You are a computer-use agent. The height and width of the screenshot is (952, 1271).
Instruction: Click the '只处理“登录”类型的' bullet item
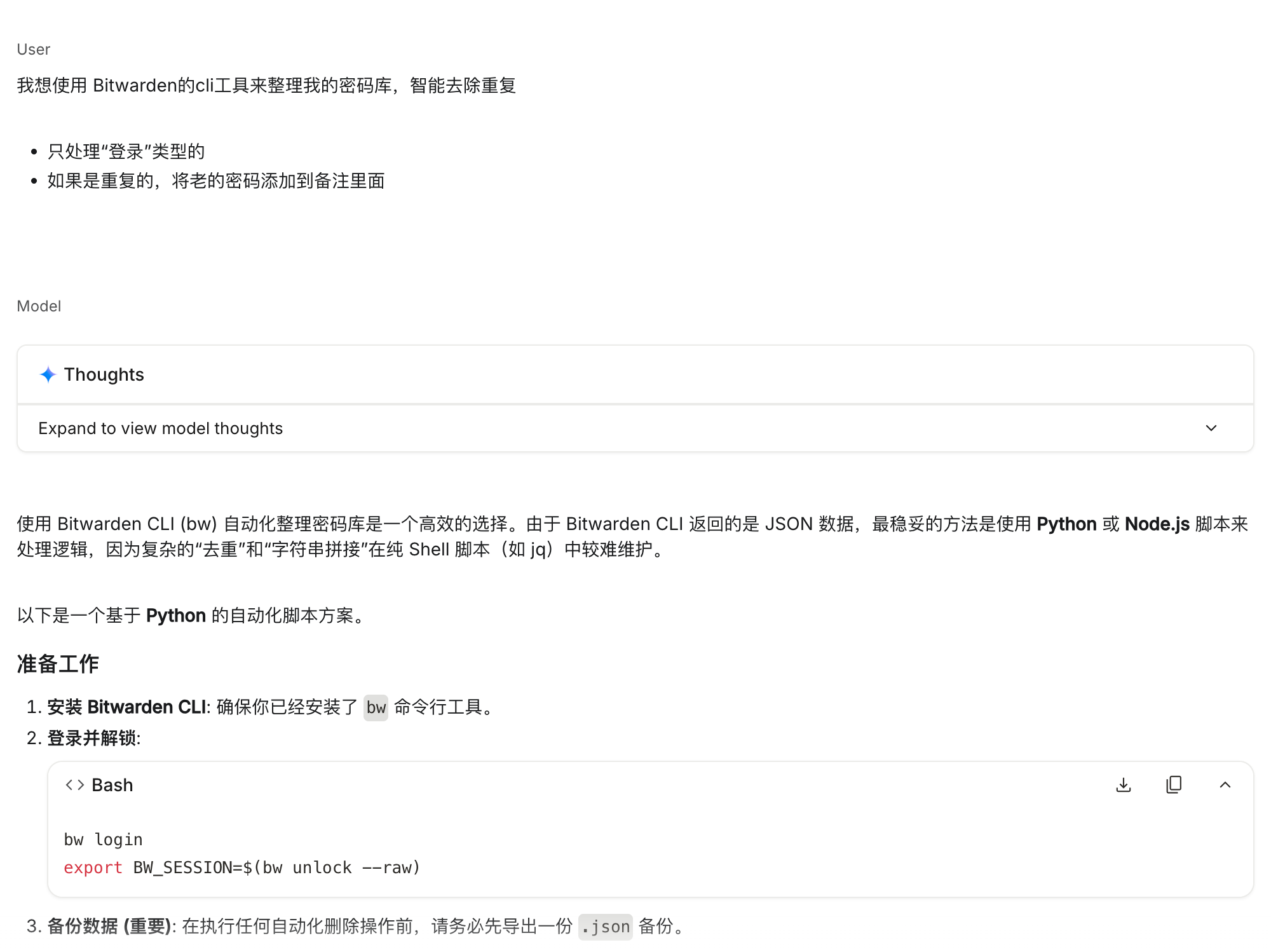click(x=126, y=151)
